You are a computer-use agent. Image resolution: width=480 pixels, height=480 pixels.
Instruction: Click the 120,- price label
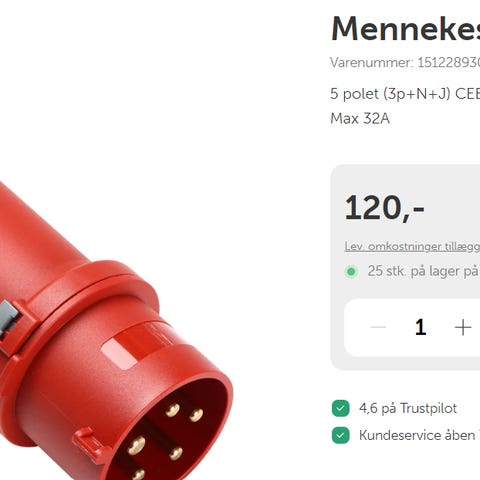pos(385,208)
